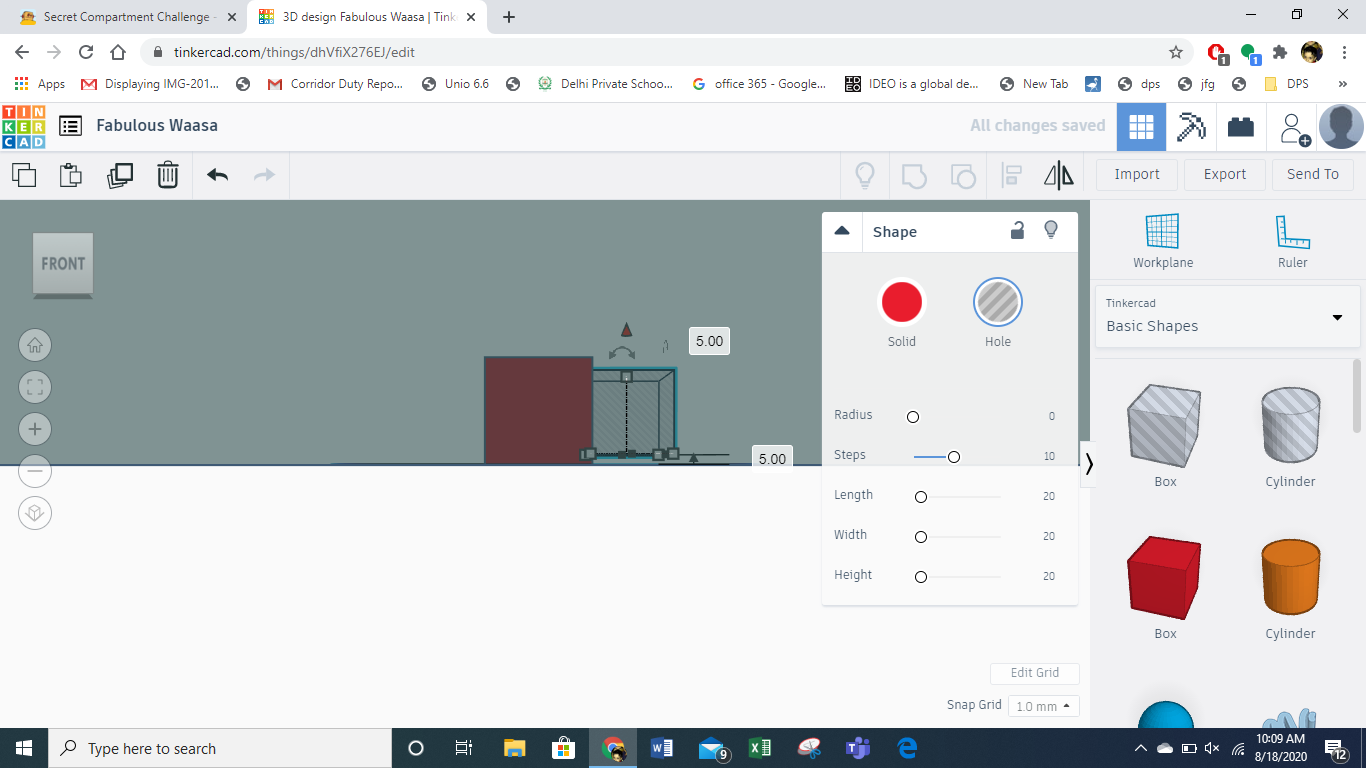Set shape to Hole
This screenshot has height=768, width=1366.
point(998,302)
